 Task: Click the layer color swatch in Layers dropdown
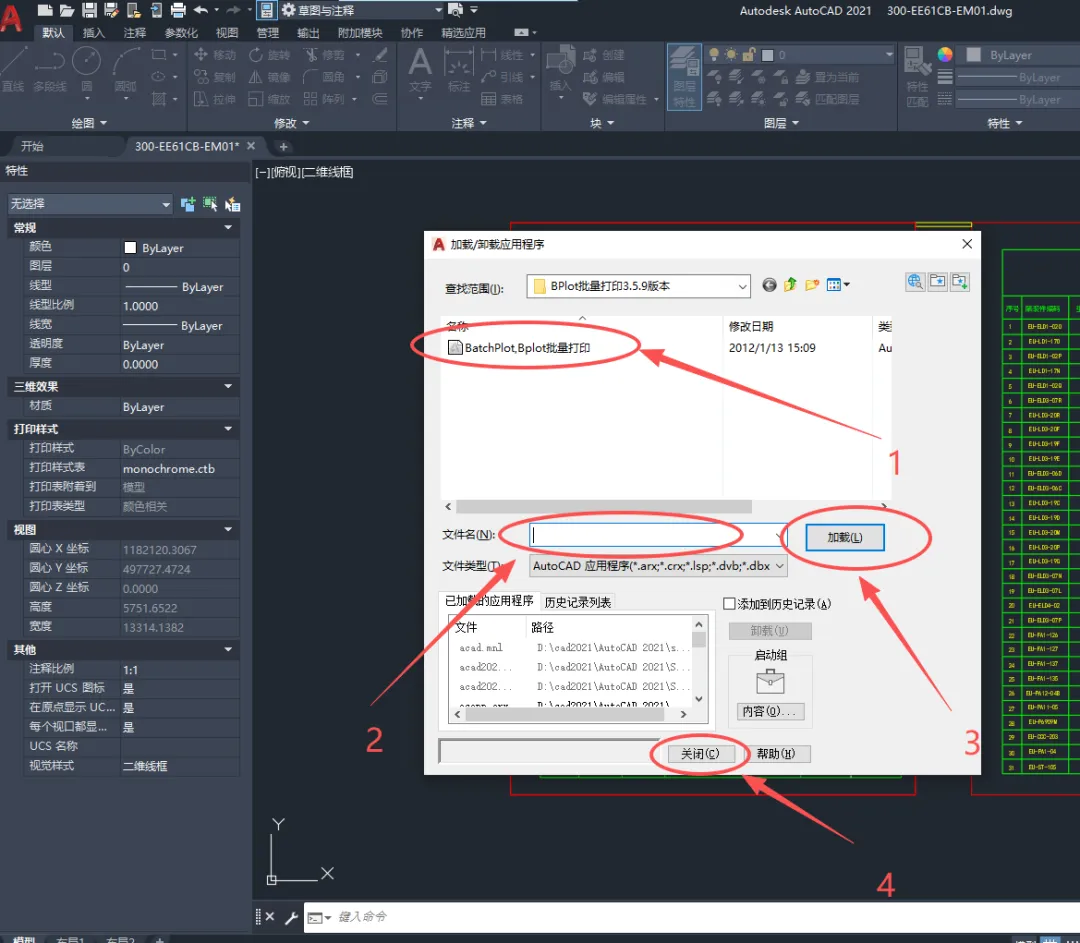pyautogui.click(x=767, y=54)
